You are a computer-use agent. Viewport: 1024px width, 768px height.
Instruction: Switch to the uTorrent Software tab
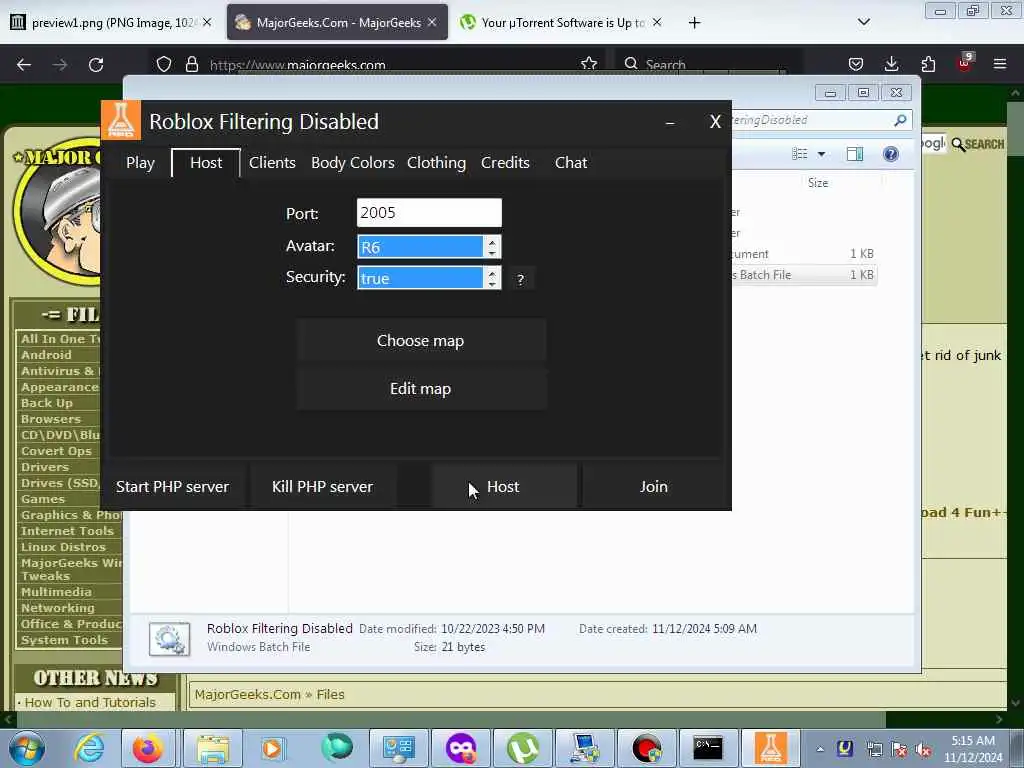pyautogui.click(x=562, y=23)
